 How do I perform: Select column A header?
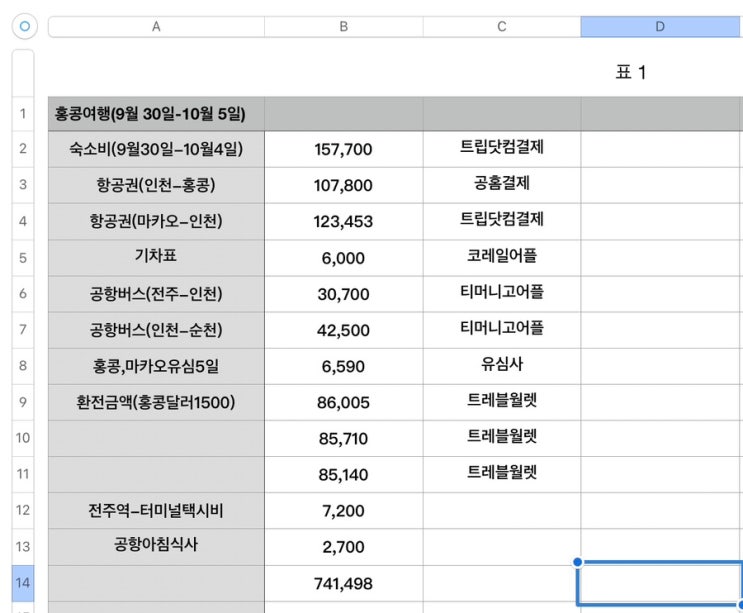tap(156, 27)
